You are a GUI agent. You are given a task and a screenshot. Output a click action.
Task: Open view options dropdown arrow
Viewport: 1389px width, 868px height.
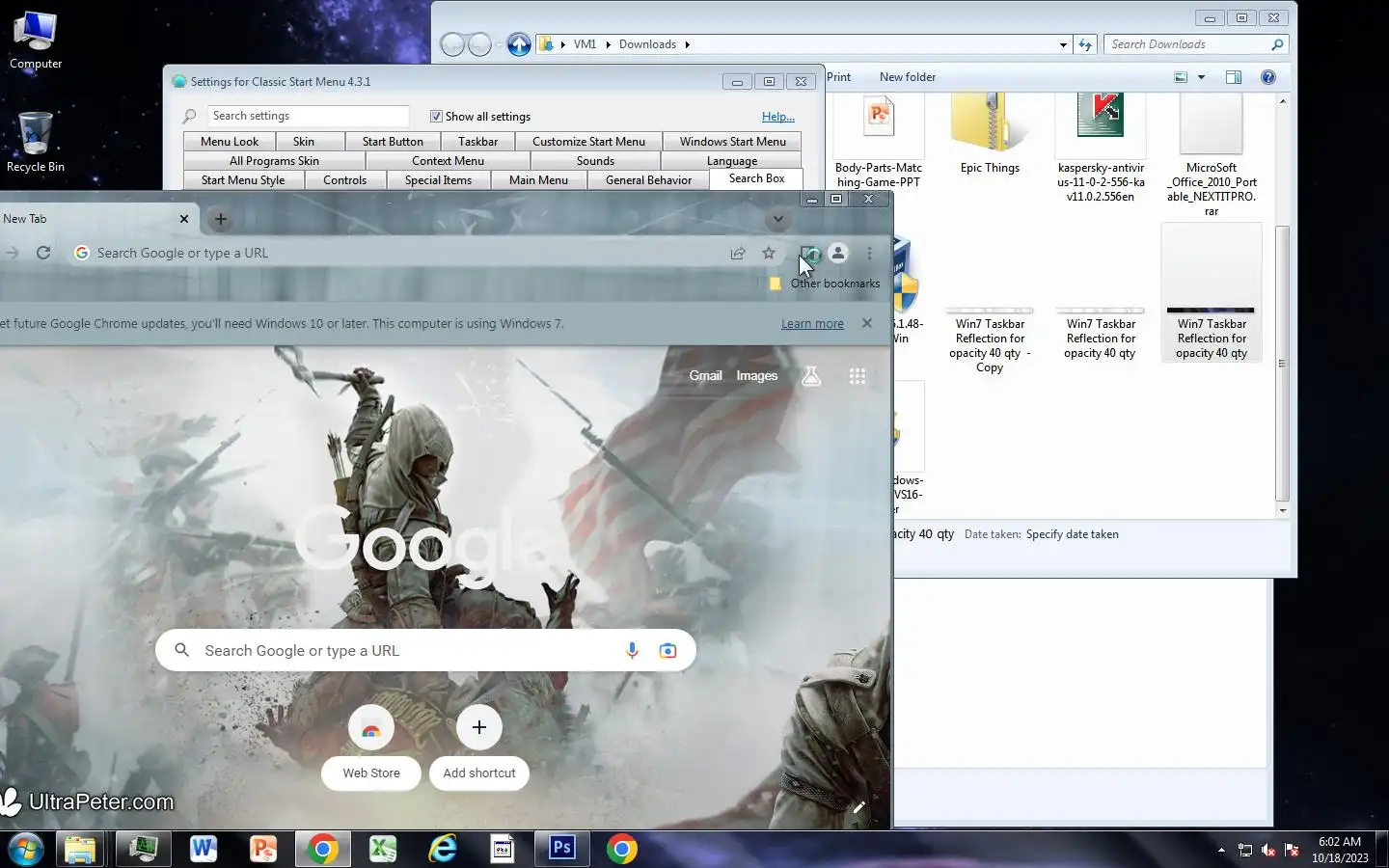click(1201, 77)
